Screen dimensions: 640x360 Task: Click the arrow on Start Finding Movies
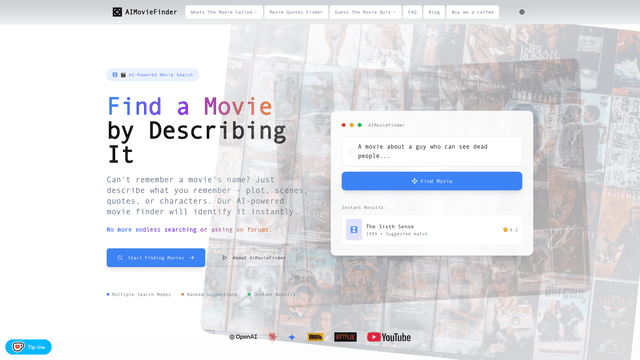[x=192, y=258]
